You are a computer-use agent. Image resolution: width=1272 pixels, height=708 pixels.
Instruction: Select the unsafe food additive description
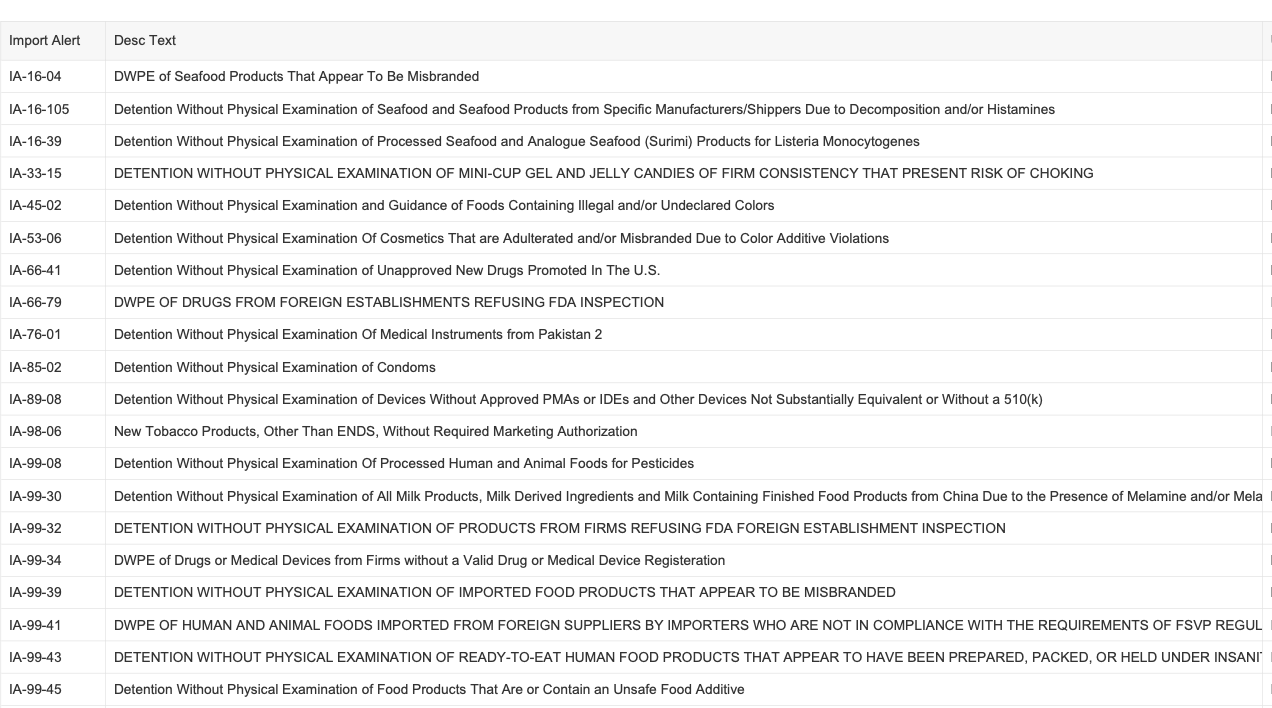pyautogui.click(x=429, y=689)
